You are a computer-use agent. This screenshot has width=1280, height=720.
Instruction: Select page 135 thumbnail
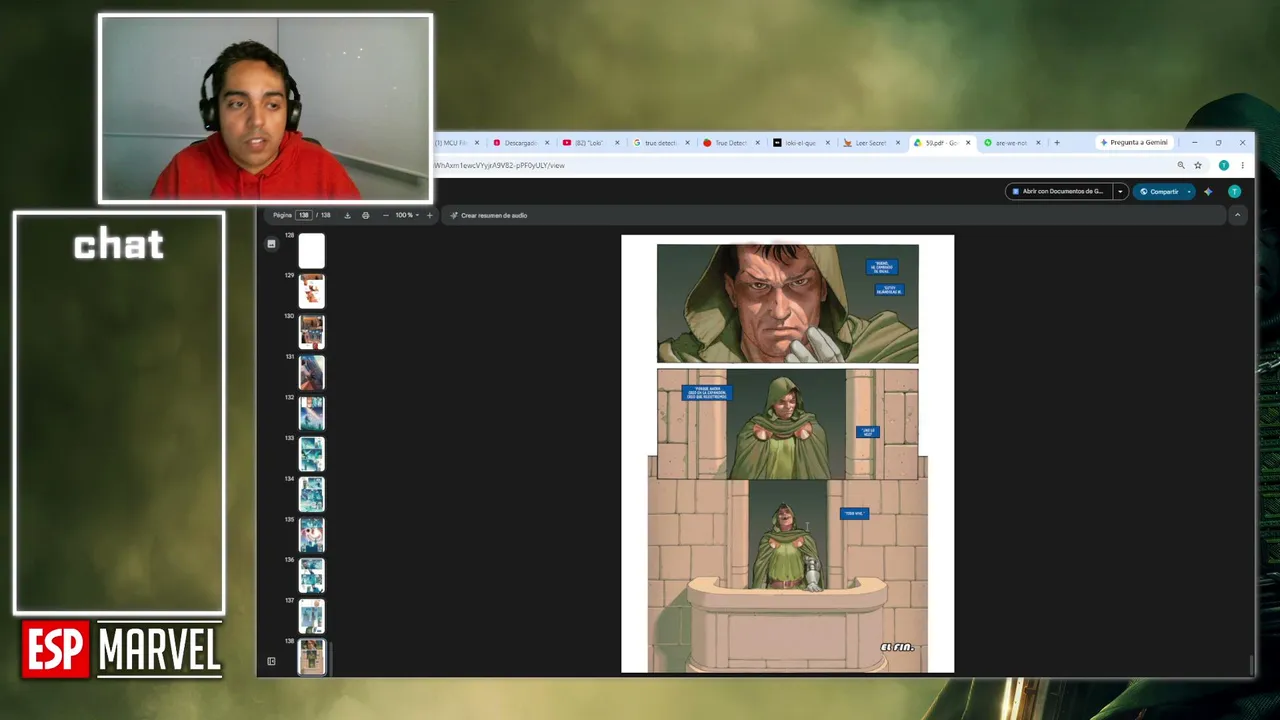312,535
